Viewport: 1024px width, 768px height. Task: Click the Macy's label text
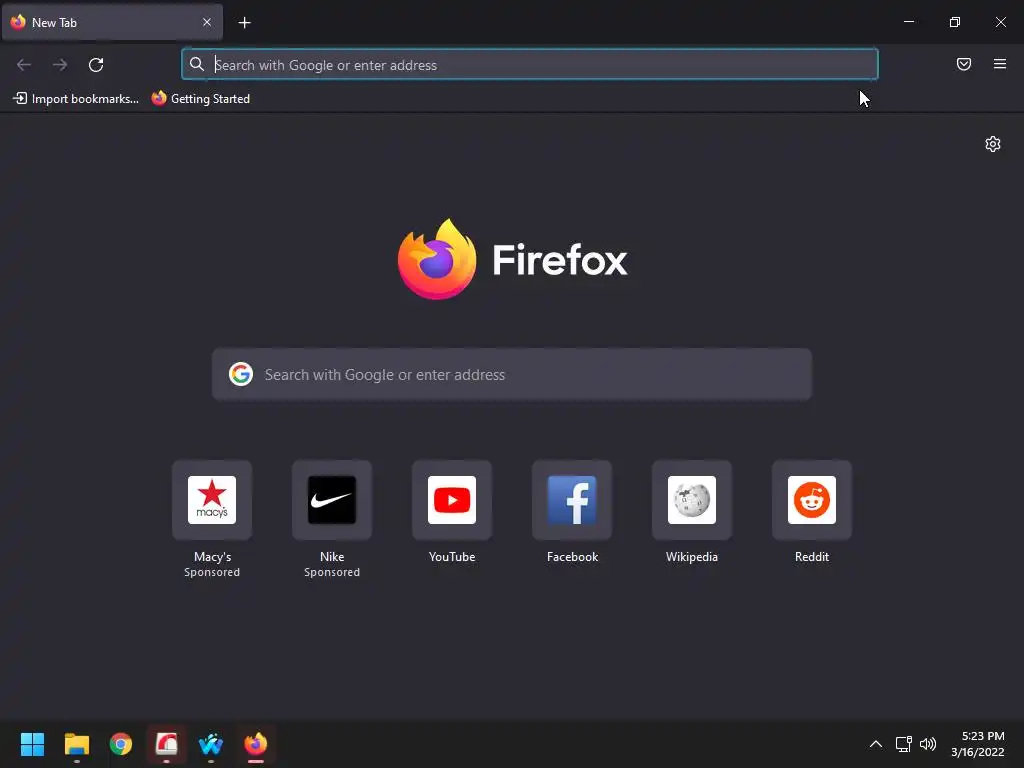(212, 557)
